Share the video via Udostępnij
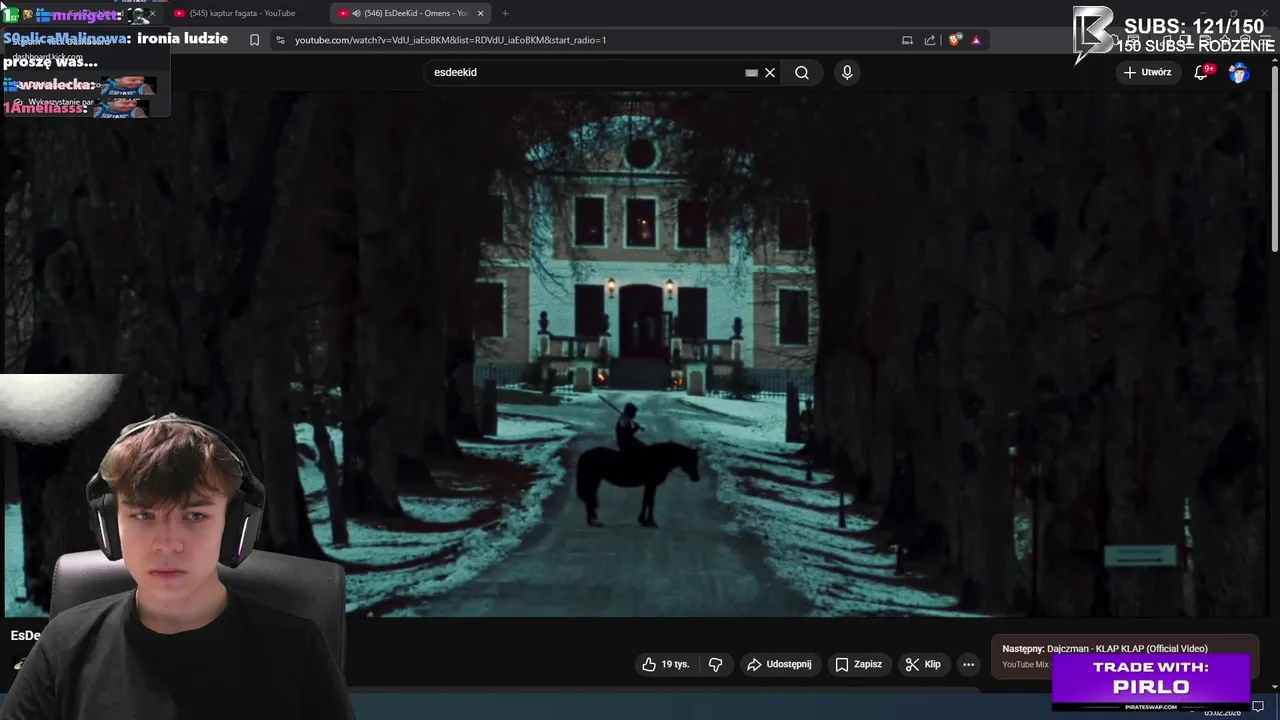Viewport: 1280px width, 720px height. pyautogui.click(x=779, y=664)
